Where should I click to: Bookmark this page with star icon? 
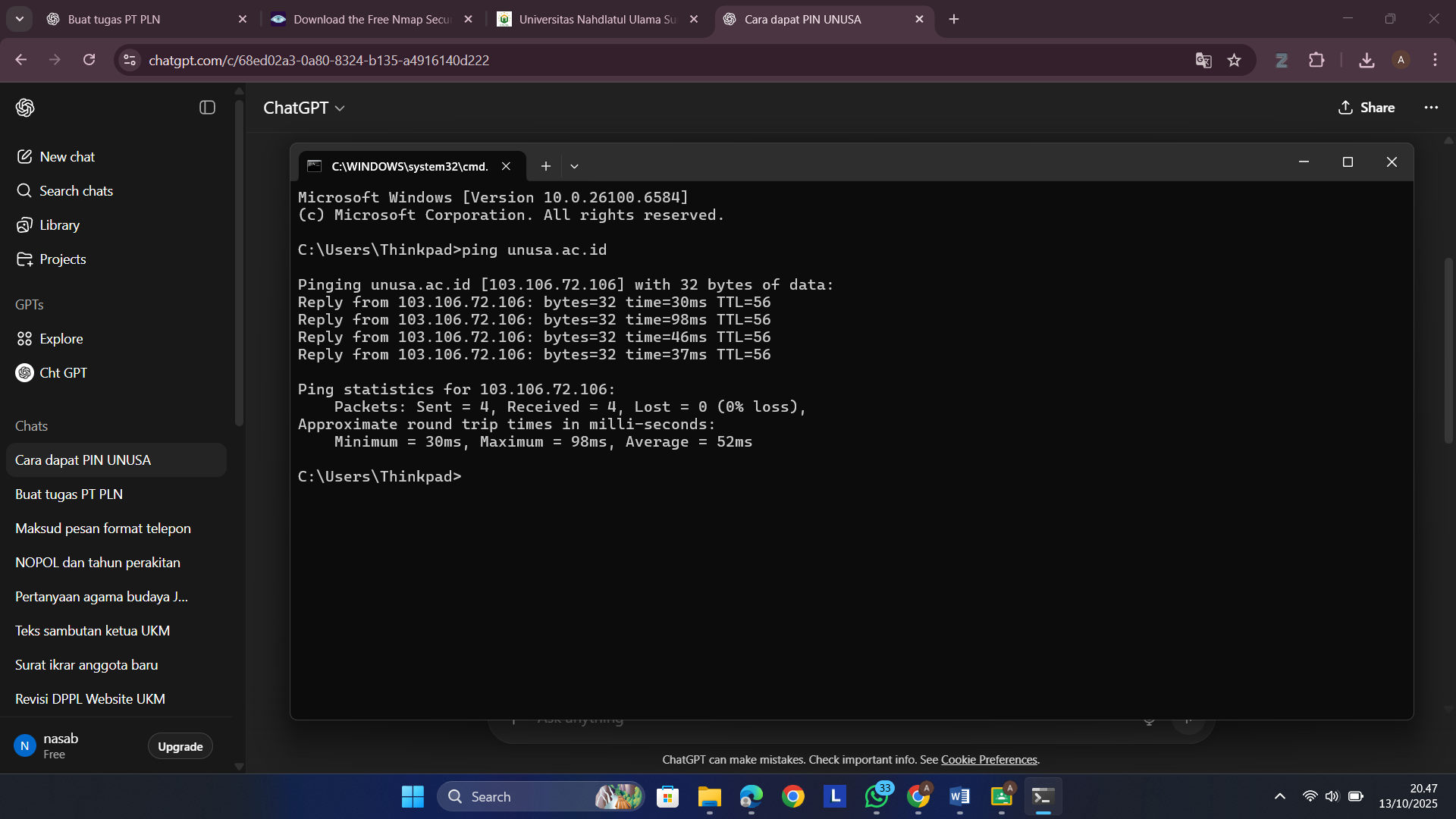[1235, 61]
